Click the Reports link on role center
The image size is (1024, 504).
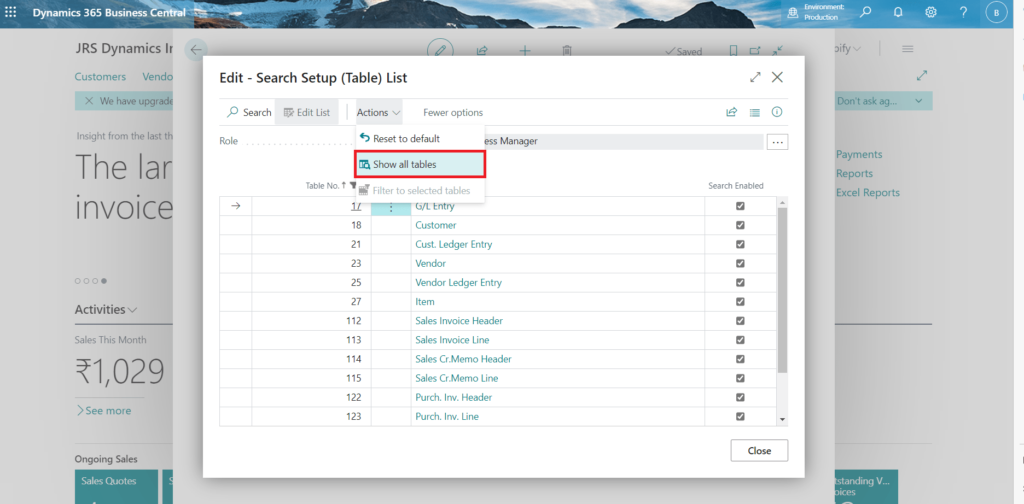(854, 174)
